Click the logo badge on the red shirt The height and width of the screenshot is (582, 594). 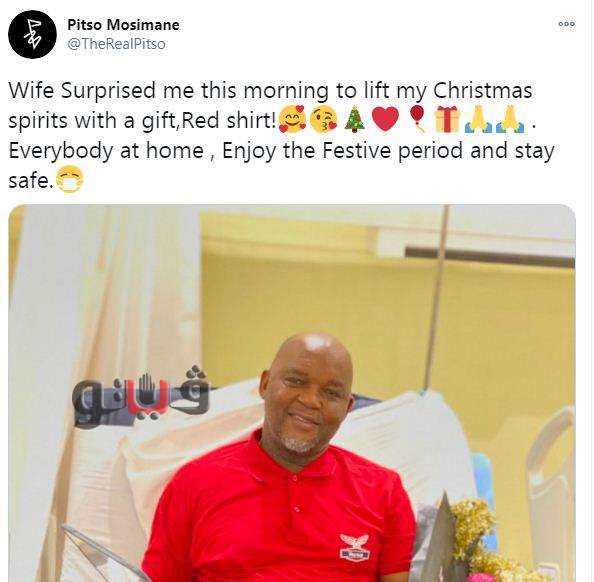[355, 546]
